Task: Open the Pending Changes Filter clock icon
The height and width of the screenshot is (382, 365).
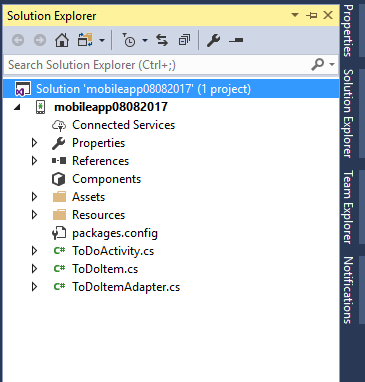Action: click(x=128, y=40)
